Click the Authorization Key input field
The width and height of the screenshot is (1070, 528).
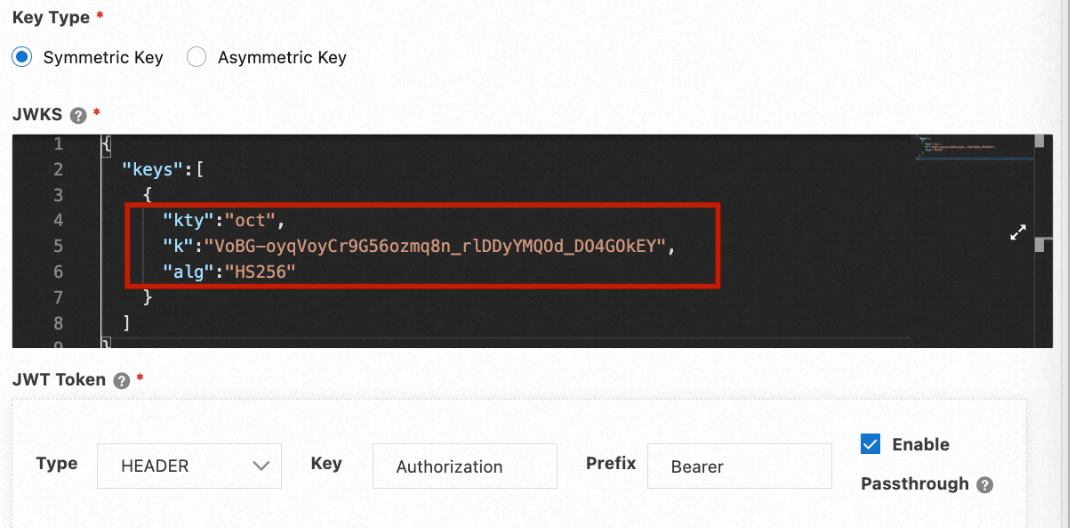click(x=464, y=466)
